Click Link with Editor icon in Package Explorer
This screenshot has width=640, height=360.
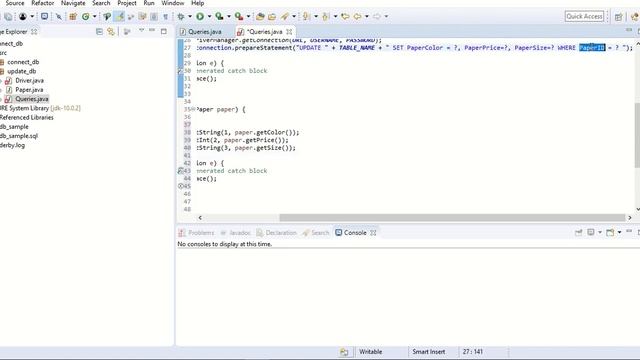click(111, 31)
